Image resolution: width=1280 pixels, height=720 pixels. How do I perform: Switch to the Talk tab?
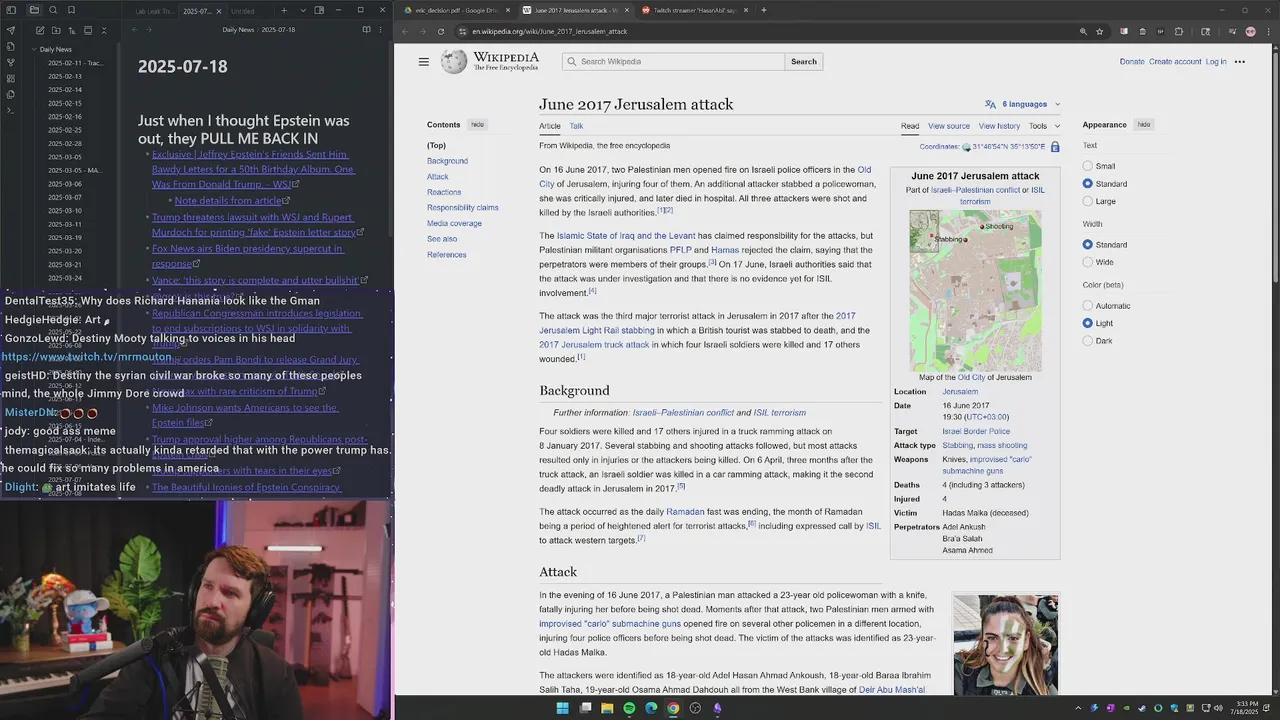click(576, 126)
